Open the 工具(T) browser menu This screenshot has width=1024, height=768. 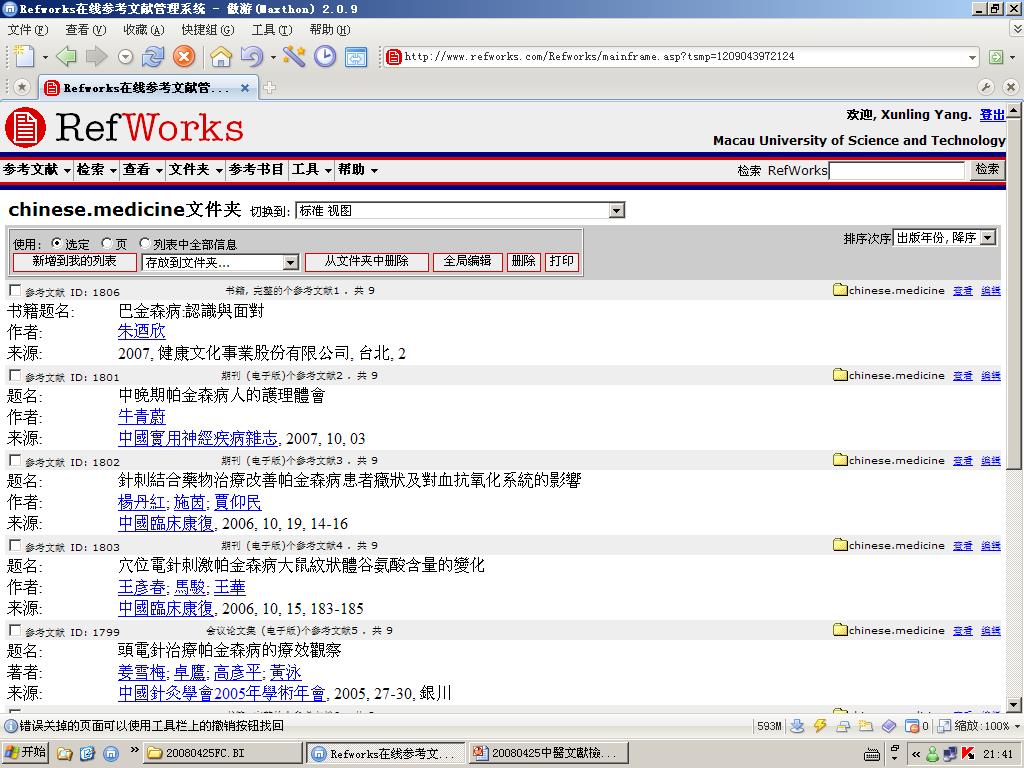pos(272,30)
